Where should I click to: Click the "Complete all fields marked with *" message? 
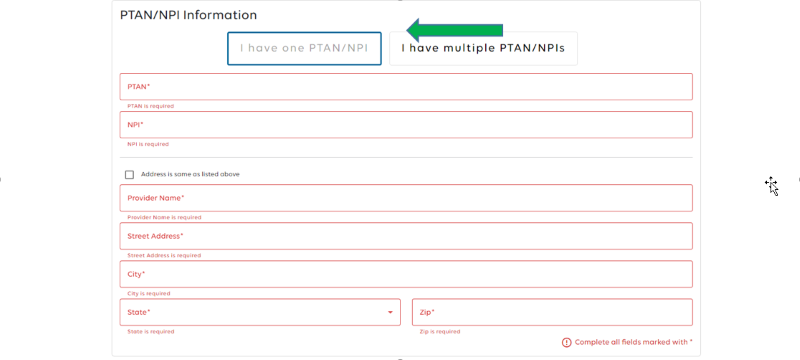[634, 342]
